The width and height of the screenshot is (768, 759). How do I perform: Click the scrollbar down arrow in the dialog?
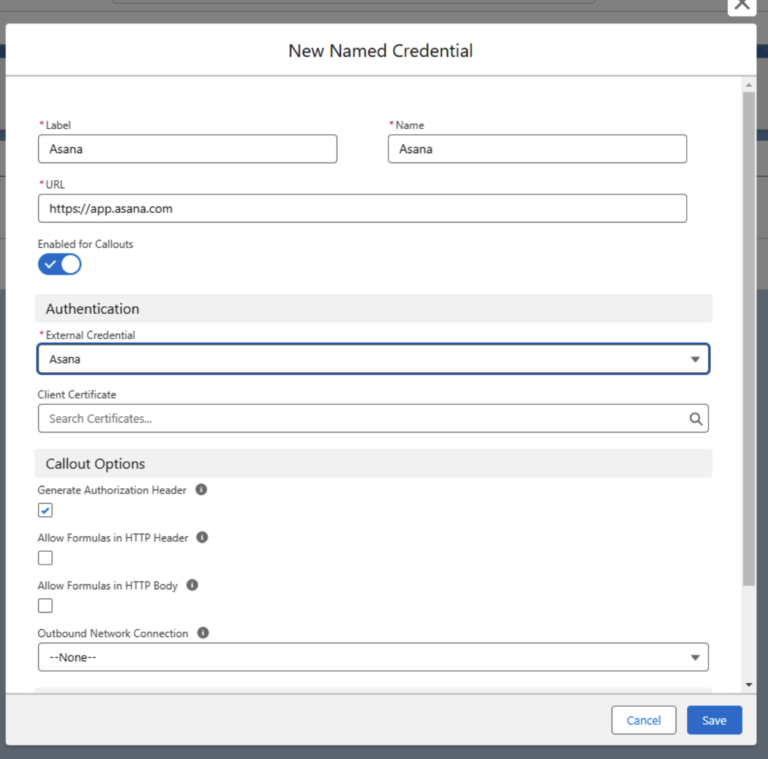point(749,684)
